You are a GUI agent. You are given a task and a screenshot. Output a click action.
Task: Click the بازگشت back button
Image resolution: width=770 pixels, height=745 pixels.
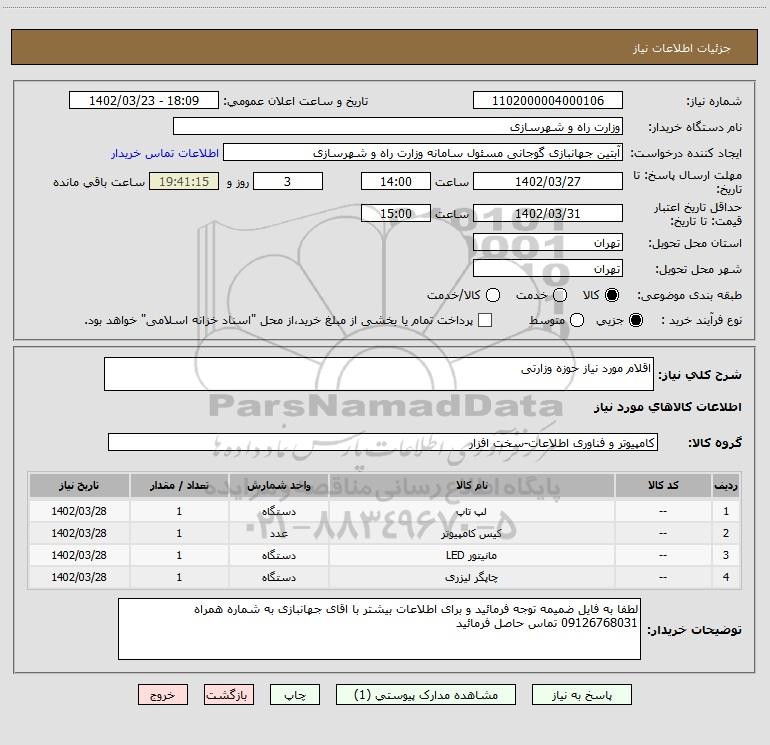tap(229, 695)
